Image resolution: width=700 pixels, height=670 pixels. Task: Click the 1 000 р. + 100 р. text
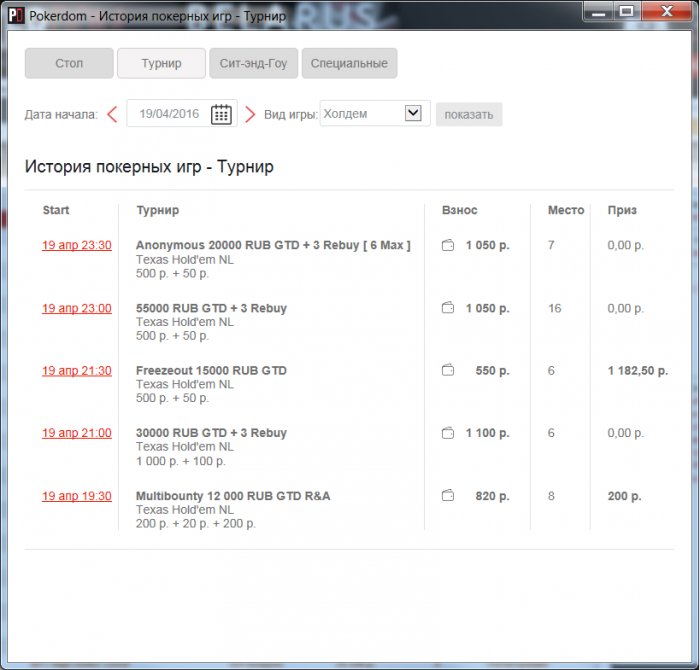pos(181,461)
